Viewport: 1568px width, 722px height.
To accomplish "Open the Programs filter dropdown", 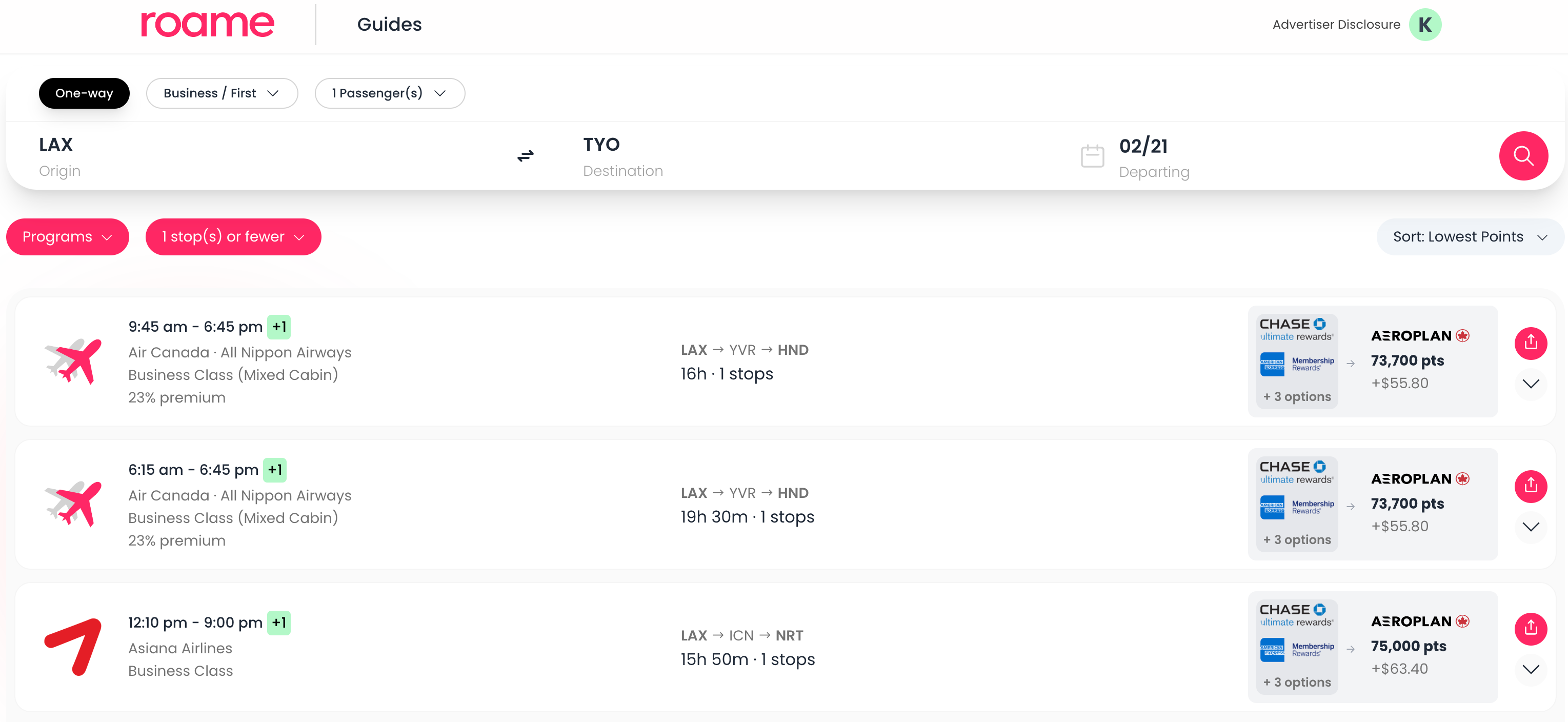I will pyautogui.click(x=67, y=237).
